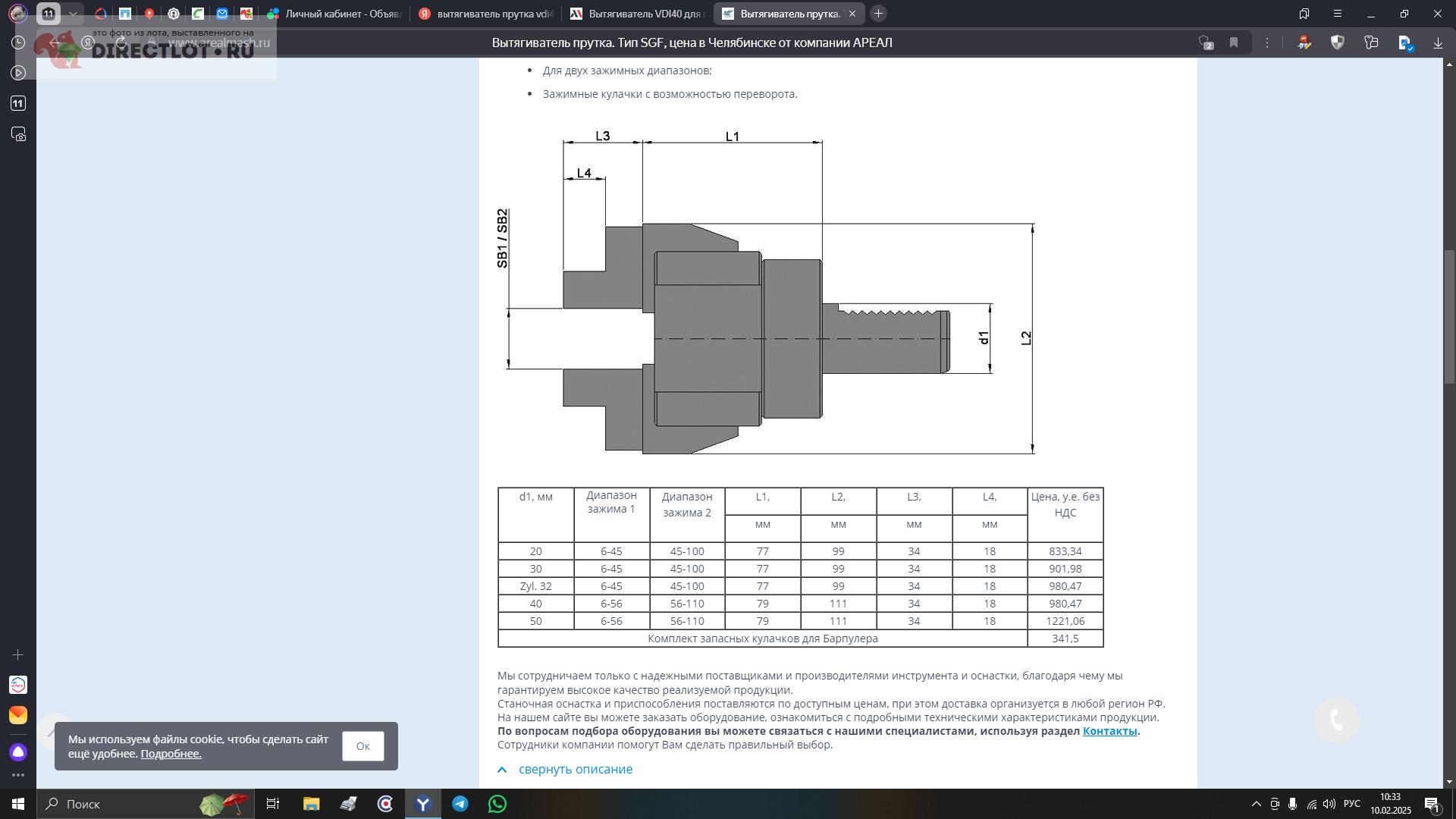Open Windows Task View
This screenshot has height=819, width=1456.
(x=273, y=804)
